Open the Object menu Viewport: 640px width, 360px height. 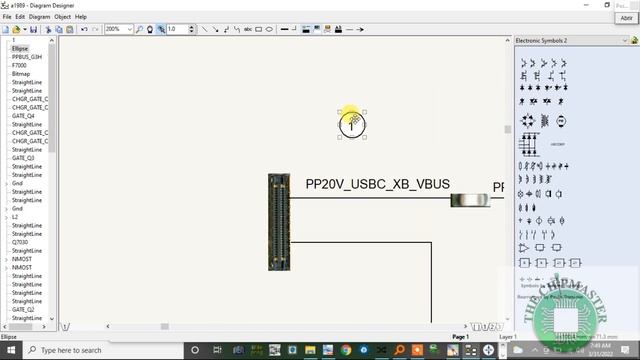pyautogui.click(x=62, y=17)
